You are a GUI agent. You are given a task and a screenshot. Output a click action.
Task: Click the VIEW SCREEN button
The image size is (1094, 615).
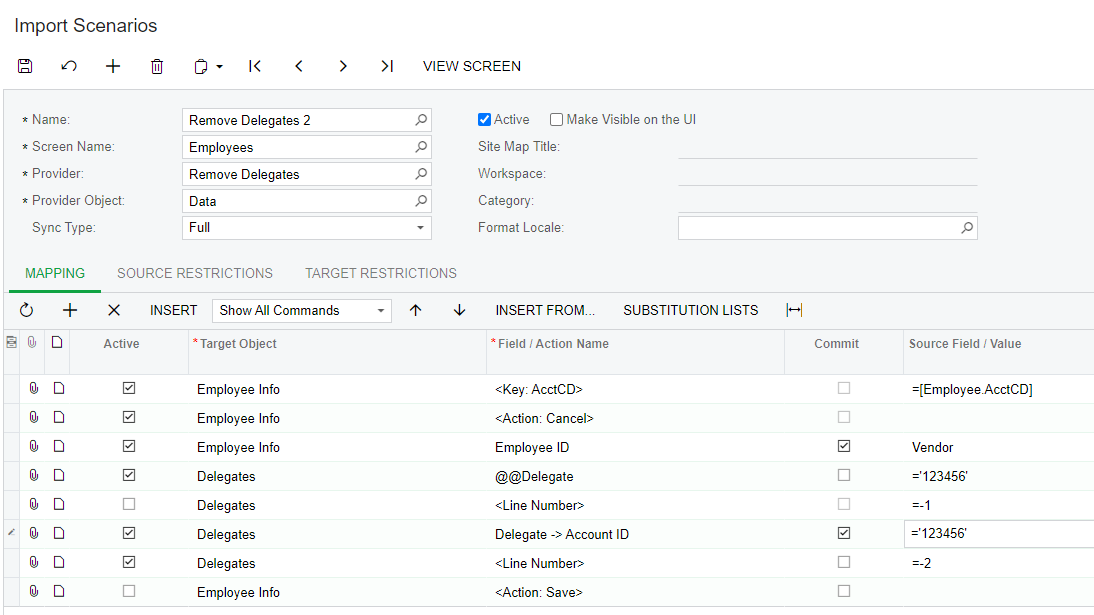[472, 66]
